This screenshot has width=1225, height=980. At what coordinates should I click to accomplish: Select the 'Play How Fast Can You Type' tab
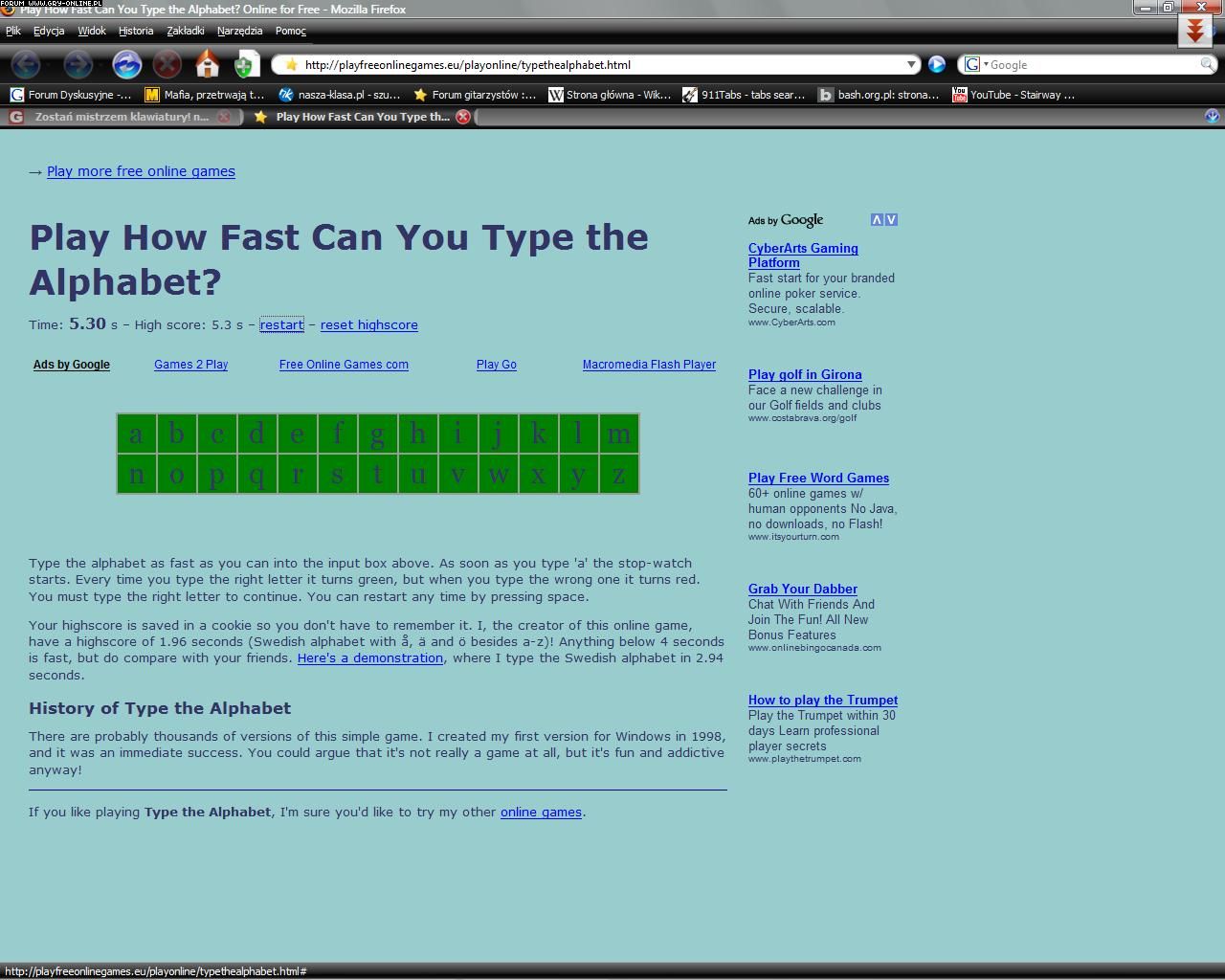click(x=362, y=117)
